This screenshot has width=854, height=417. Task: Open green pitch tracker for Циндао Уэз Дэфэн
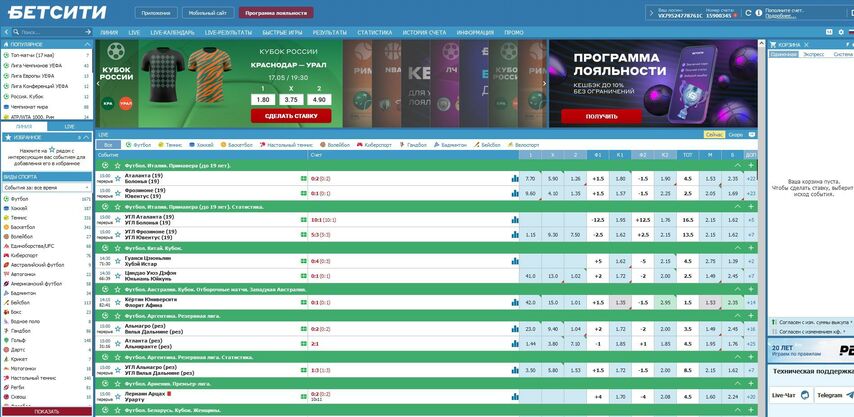click(303, 276)
